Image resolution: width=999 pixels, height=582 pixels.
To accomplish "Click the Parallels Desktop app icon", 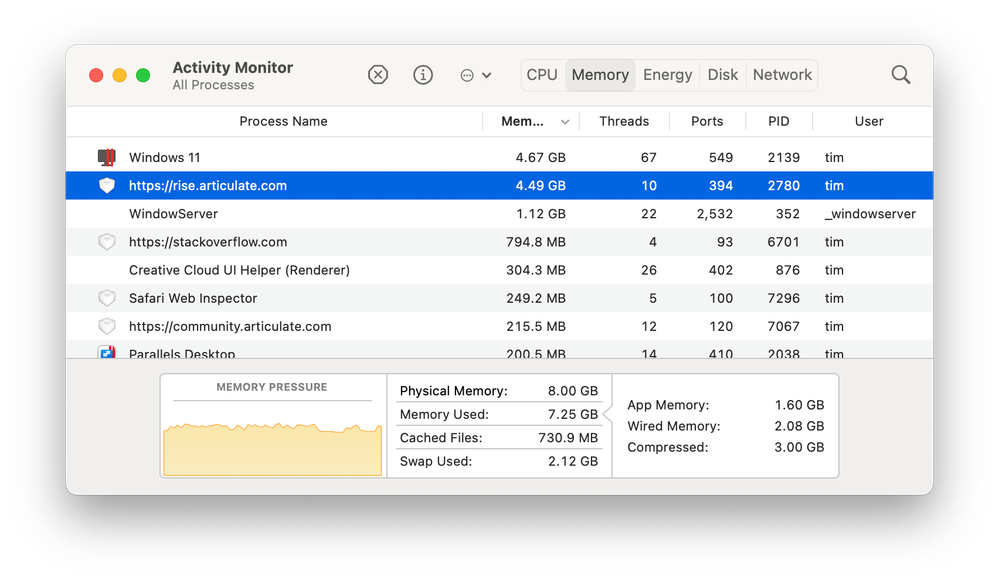I will [107, 353].
